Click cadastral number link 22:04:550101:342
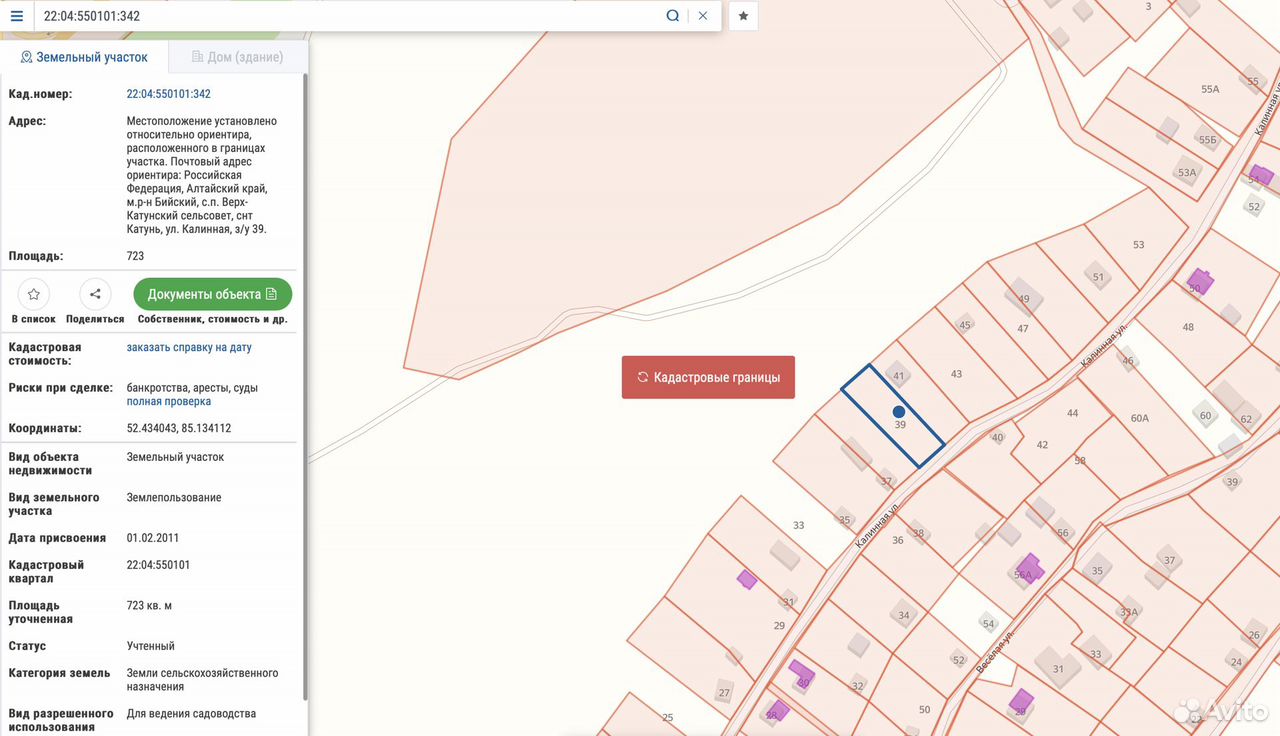 pos(168,94)
